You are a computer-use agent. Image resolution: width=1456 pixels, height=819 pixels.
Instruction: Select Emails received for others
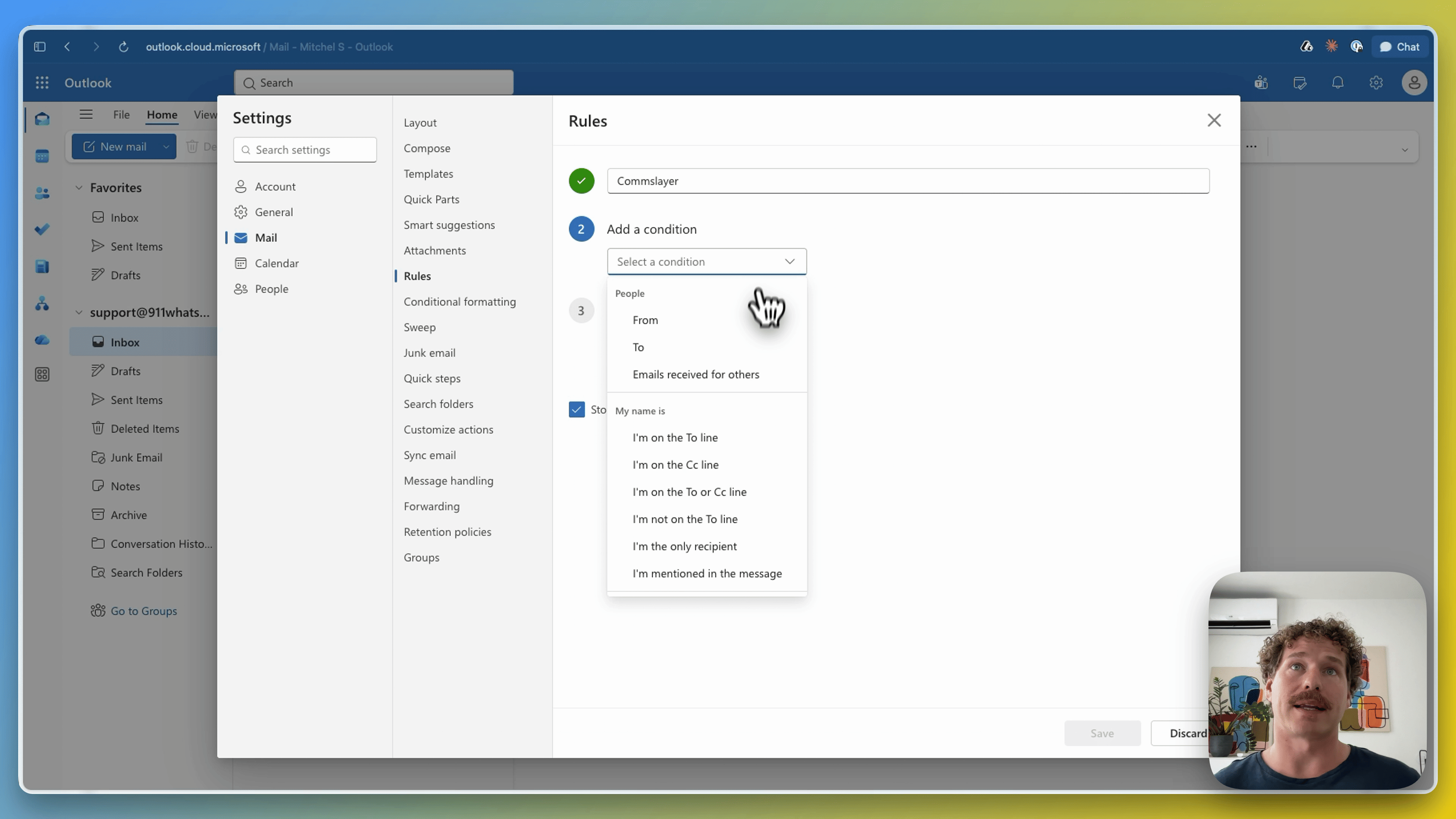pos(706,374)
